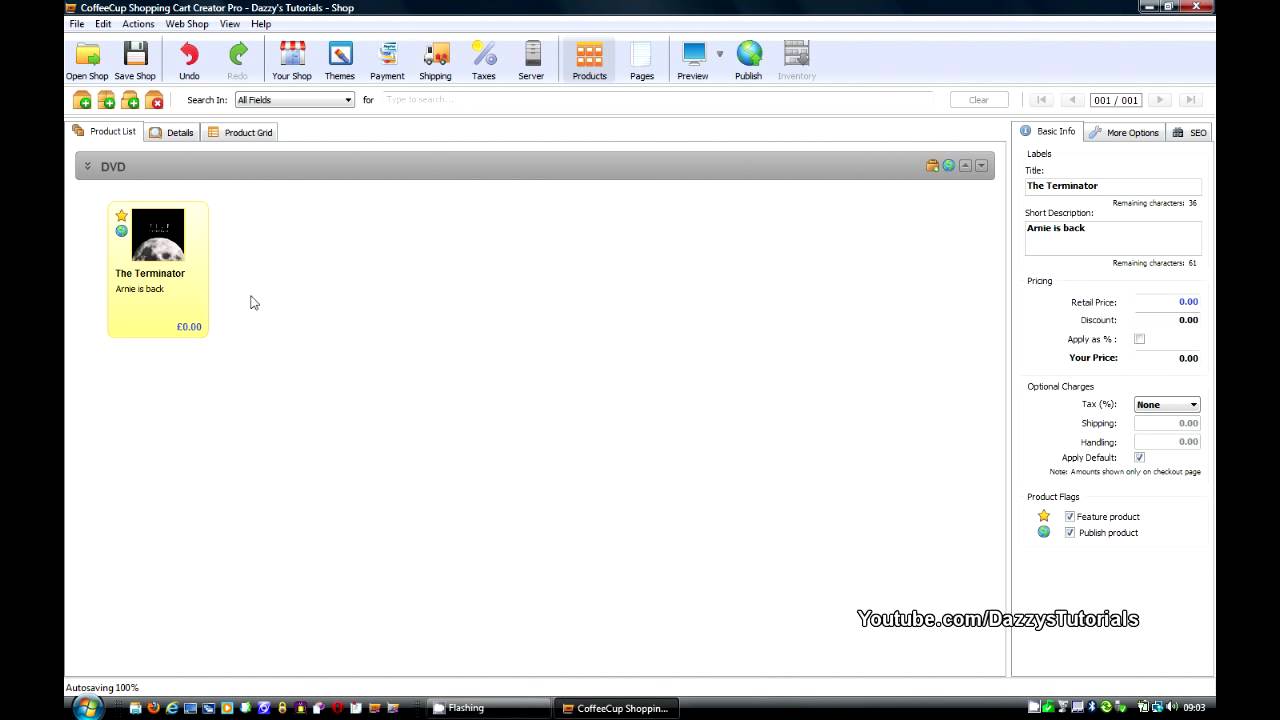Open the Edit menu

point(103,24)
